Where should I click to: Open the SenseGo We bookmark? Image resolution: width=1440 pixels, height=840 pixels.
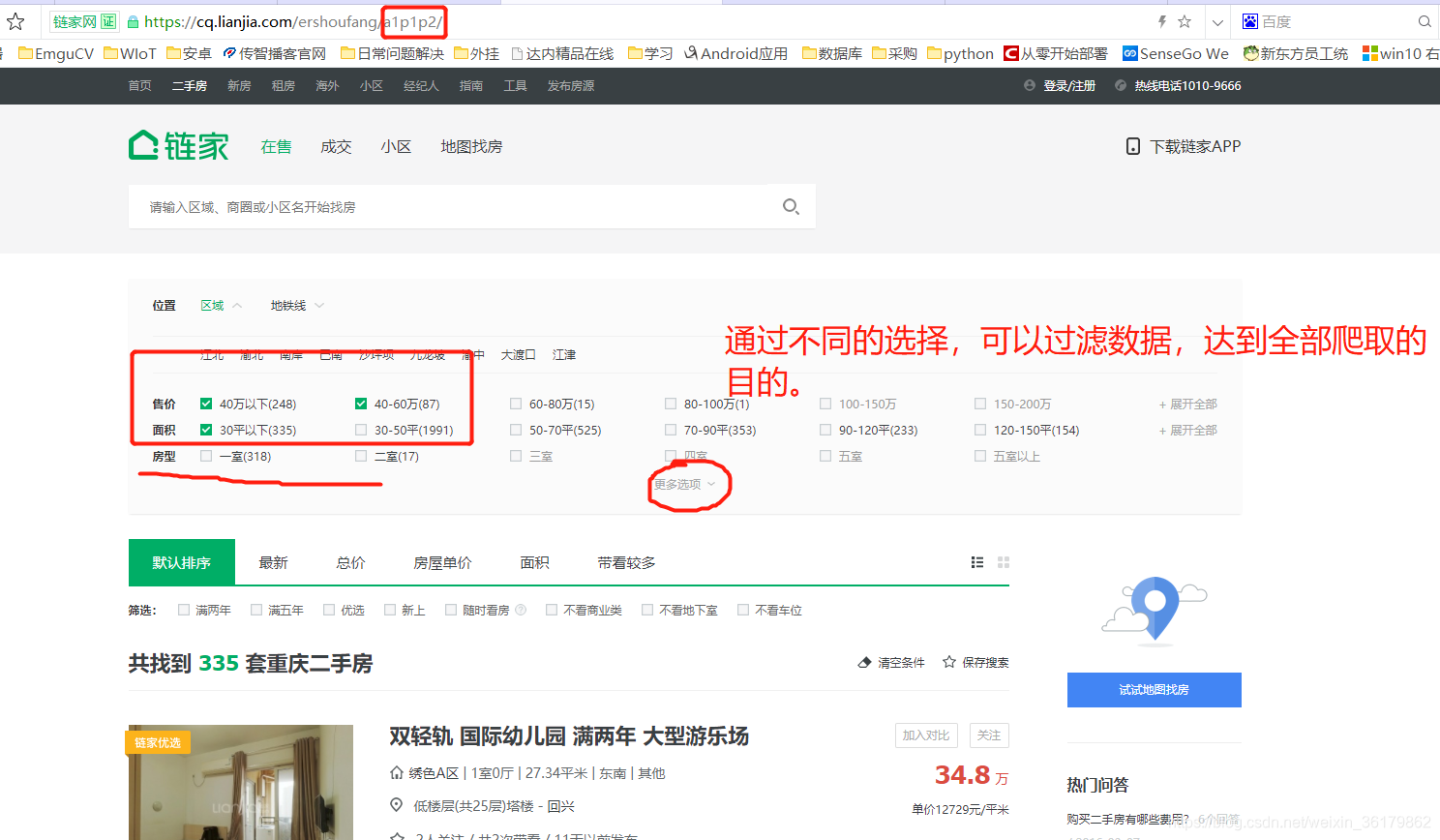click(1176, 53)
